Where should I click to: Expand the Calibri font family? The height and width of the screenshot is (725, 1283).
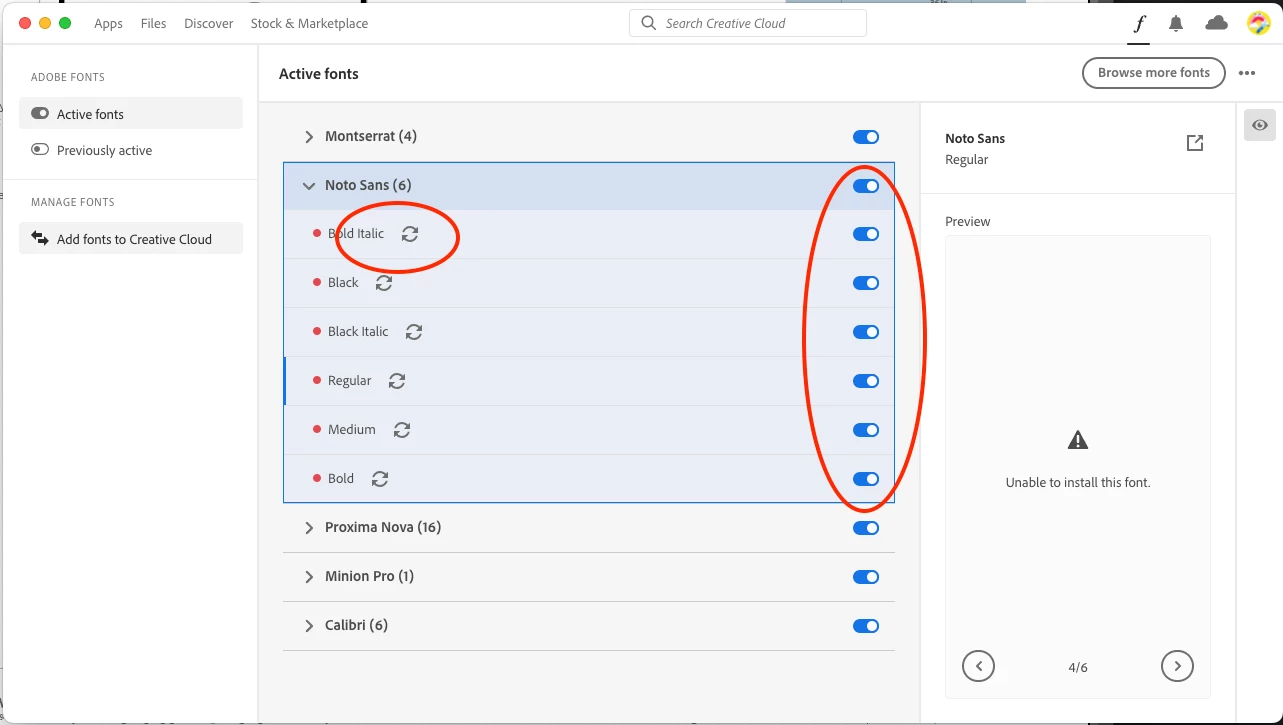pos(309,626)
